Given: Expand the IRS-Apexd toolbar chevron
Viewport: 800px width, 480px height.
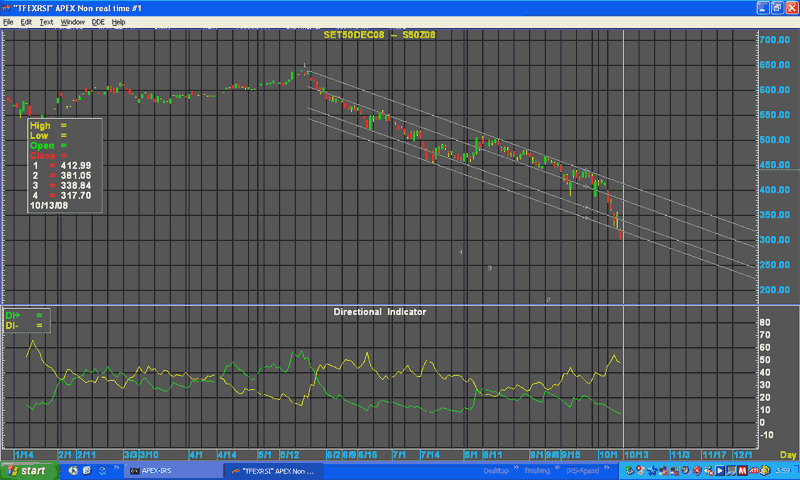Looking at the screenshot, I should 607,467.
